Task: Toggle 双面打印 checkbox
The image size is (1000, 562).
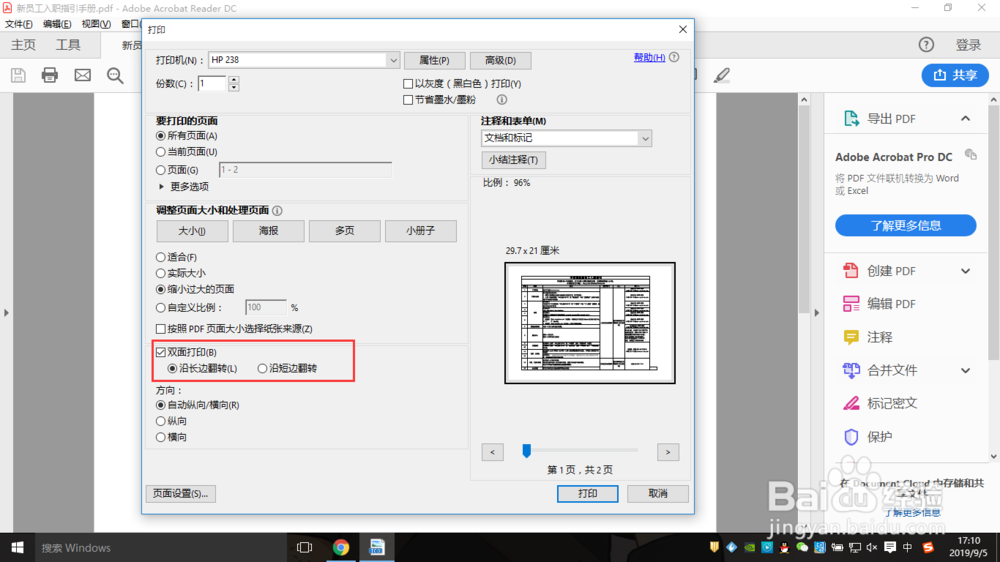Action: pyautogui.click(x=161, y=352)
